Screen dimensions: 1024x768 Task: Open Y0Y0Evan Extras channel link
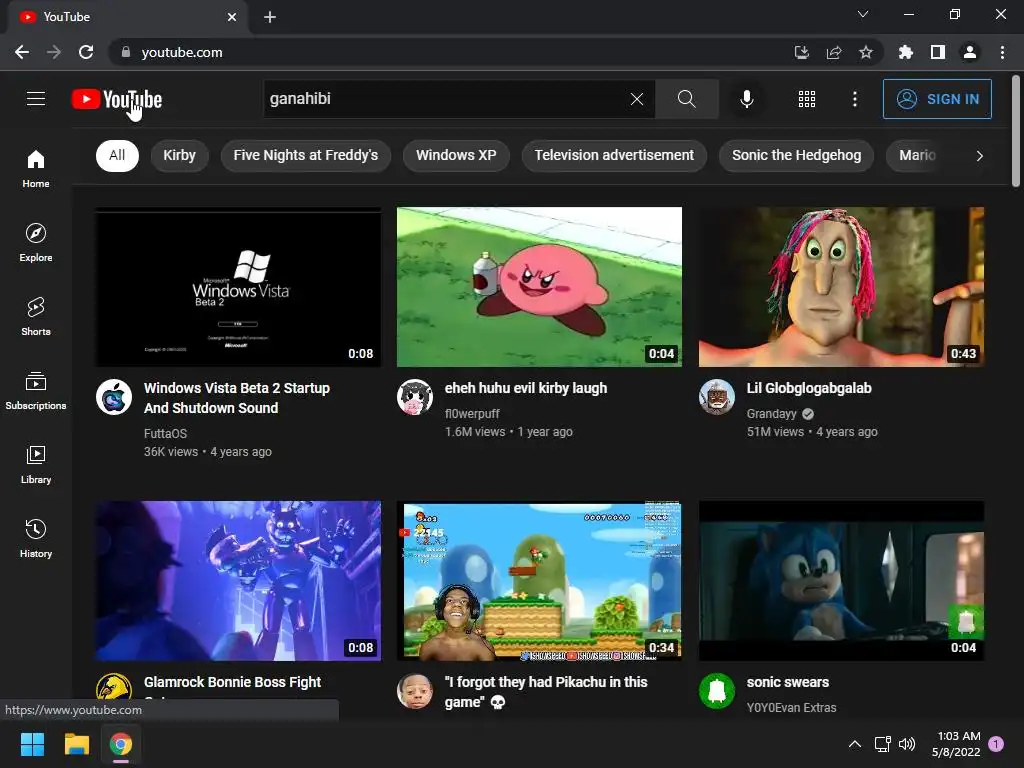[x=792, y=707]
